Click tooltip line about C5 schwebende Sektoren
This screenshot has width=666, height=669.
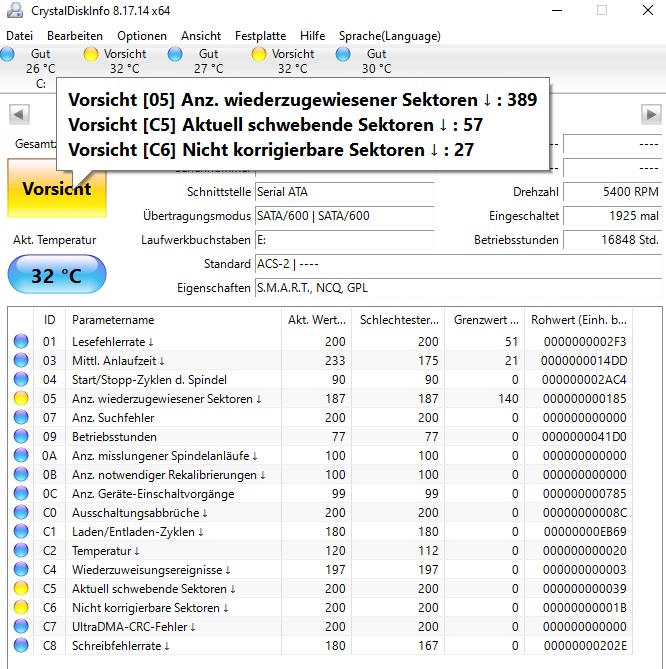pos(276,125)
